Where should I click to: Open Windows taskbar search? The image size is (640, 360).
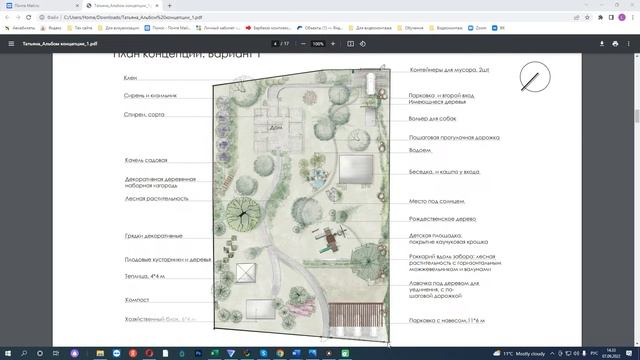point(24,353)
